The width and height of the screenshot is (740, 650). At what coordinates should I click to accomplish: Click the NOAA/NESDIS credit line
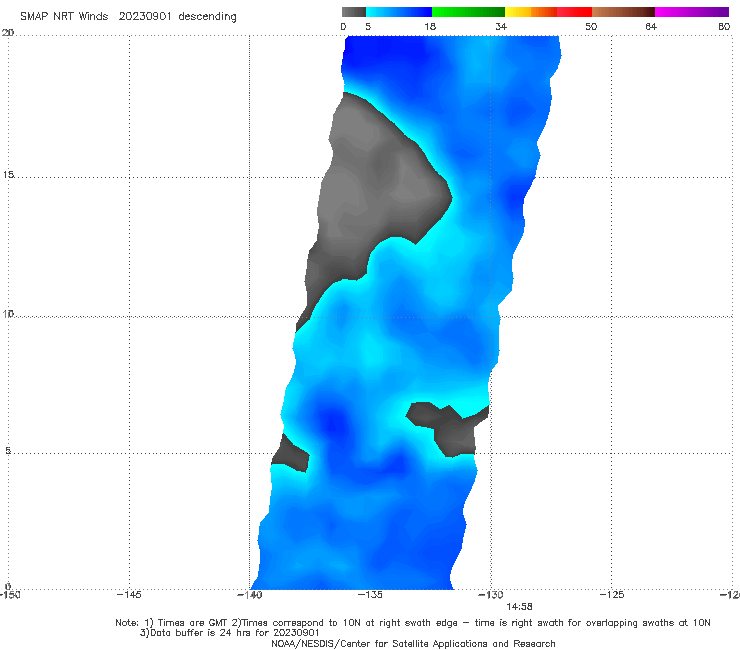pos(413,644)
